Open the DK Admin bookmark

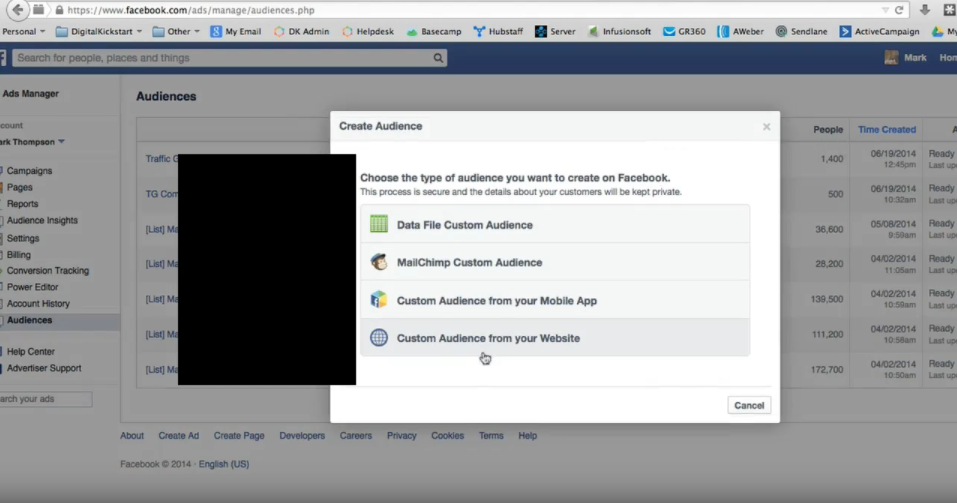pyautogui.click(x=302, y=31)
